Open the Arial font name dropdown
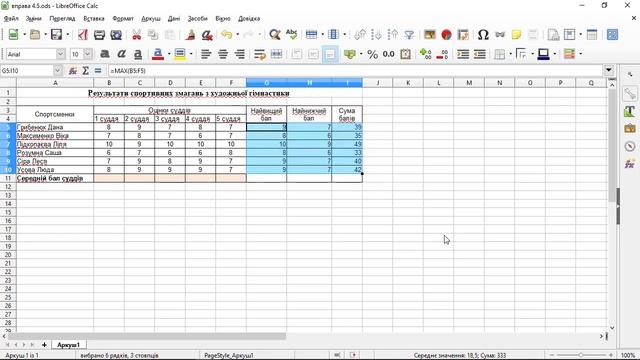The width and height of the screenshot is (640, 360). coord(60,54)
